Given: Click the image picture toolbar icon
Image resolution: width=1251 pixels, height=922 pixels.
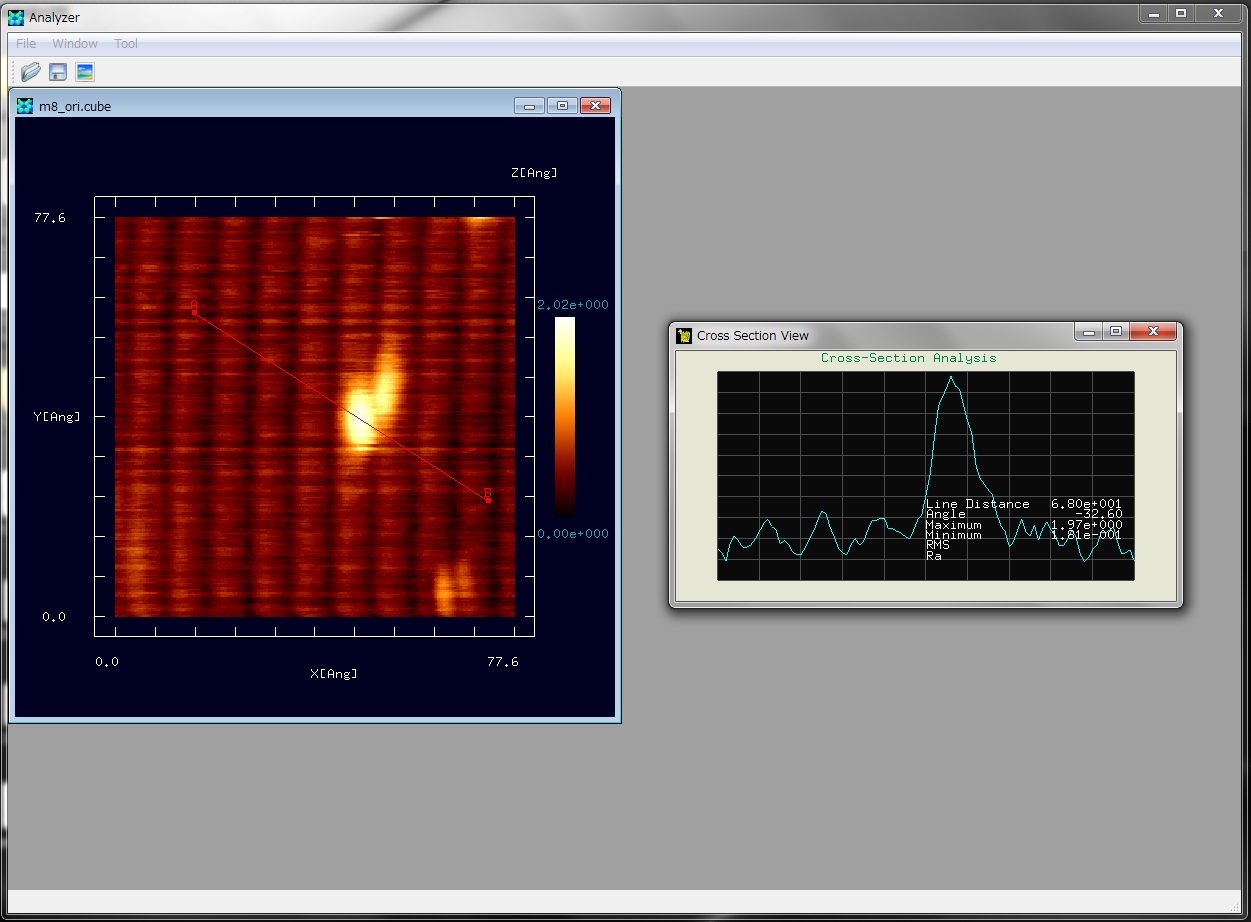Looking at the screenshot, I should click(x=85, y=72).
